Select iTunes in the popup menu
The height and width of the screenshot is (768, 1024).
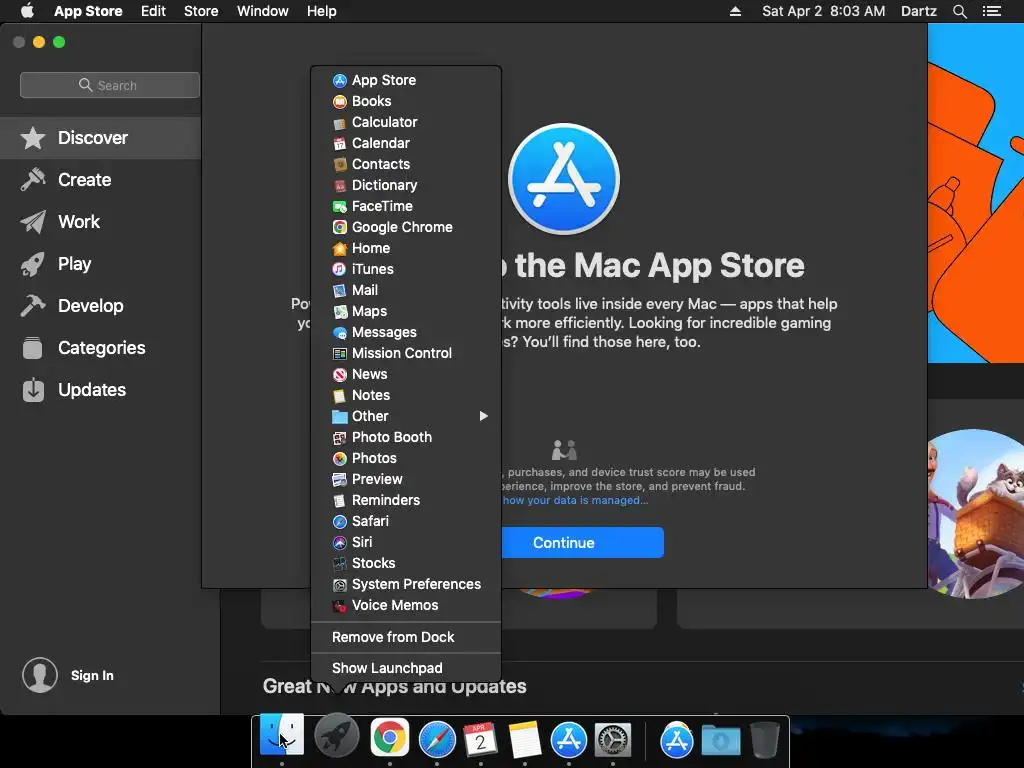point(406,269)
